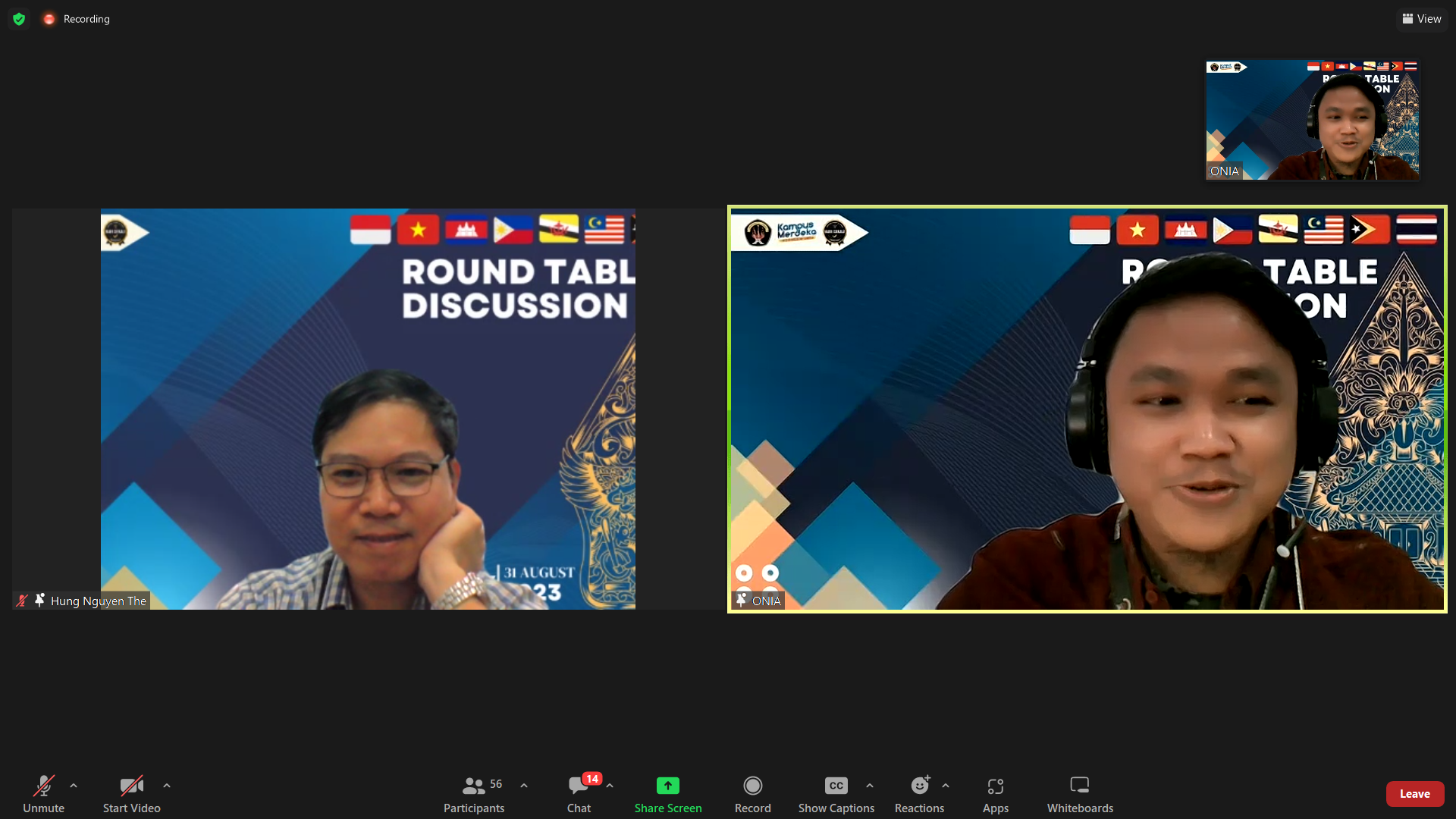1456x819 pixels.
Task: Open the Apps panel
Action: point(995,792)
